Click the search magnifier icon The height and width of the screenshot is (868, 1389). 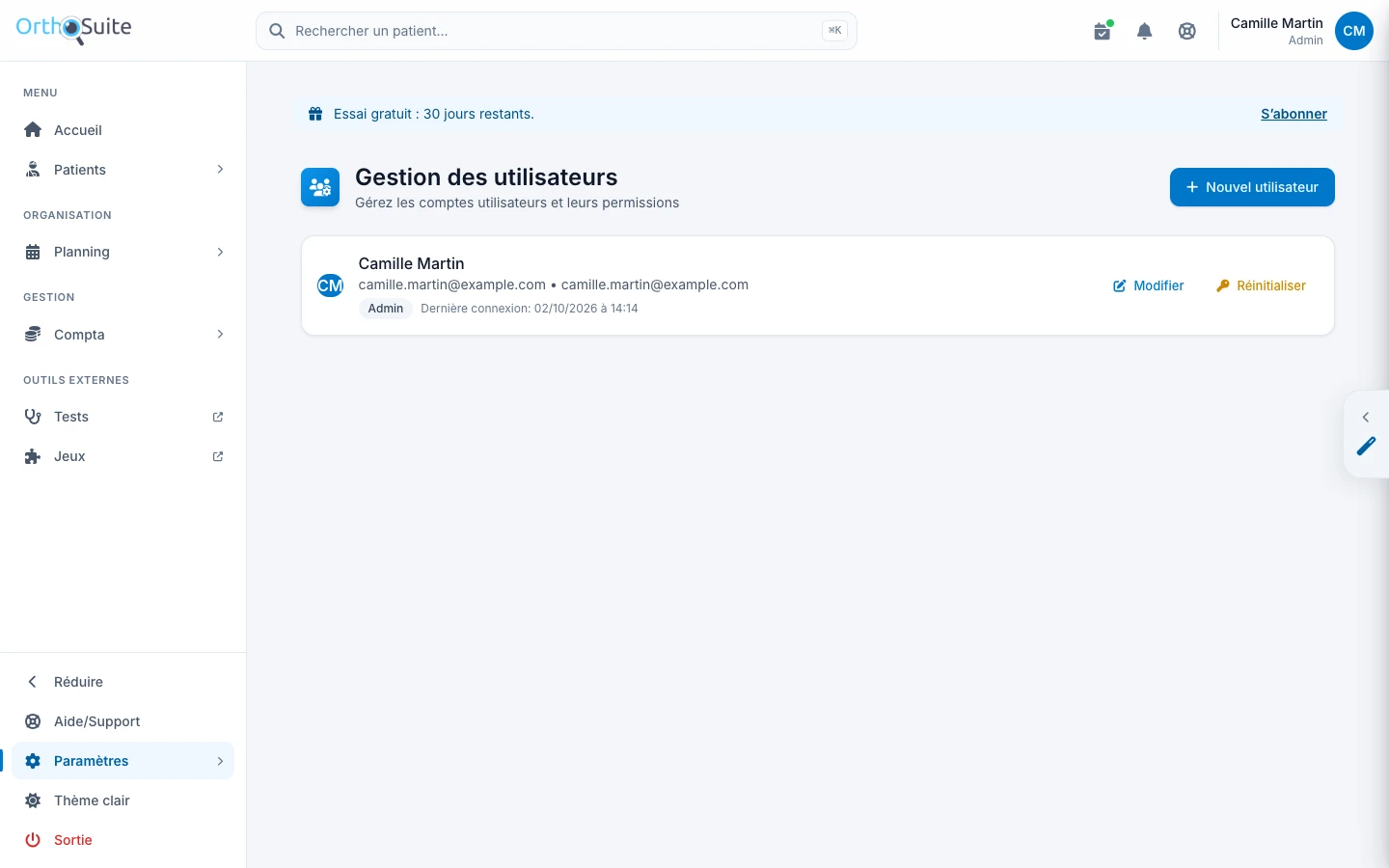click(277, 31)
